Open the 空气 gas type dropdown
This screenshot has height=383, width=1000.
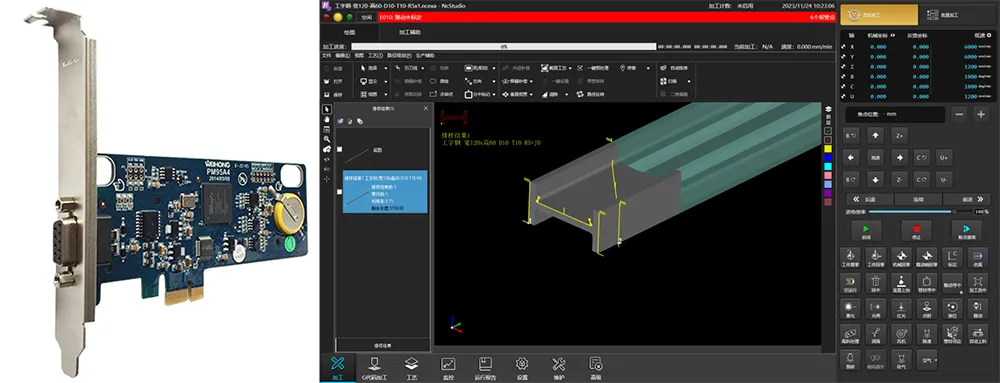[928, 360]
